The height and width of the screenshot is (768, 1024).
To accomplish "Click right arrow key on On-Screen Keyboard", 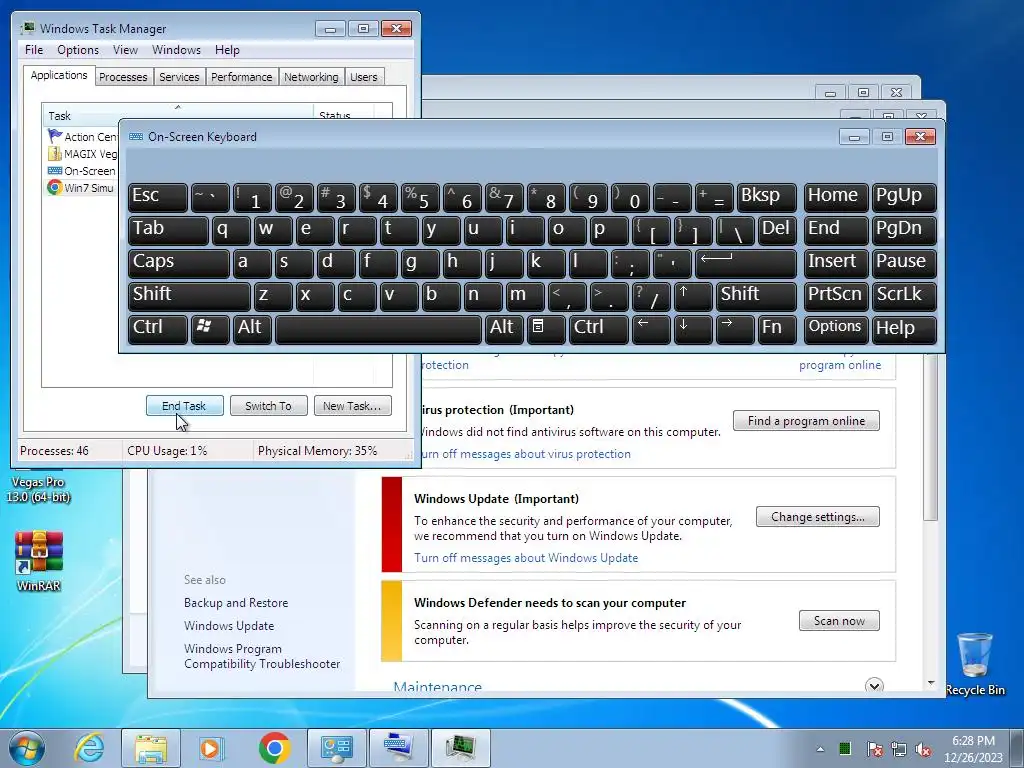I will coord(735,328).
